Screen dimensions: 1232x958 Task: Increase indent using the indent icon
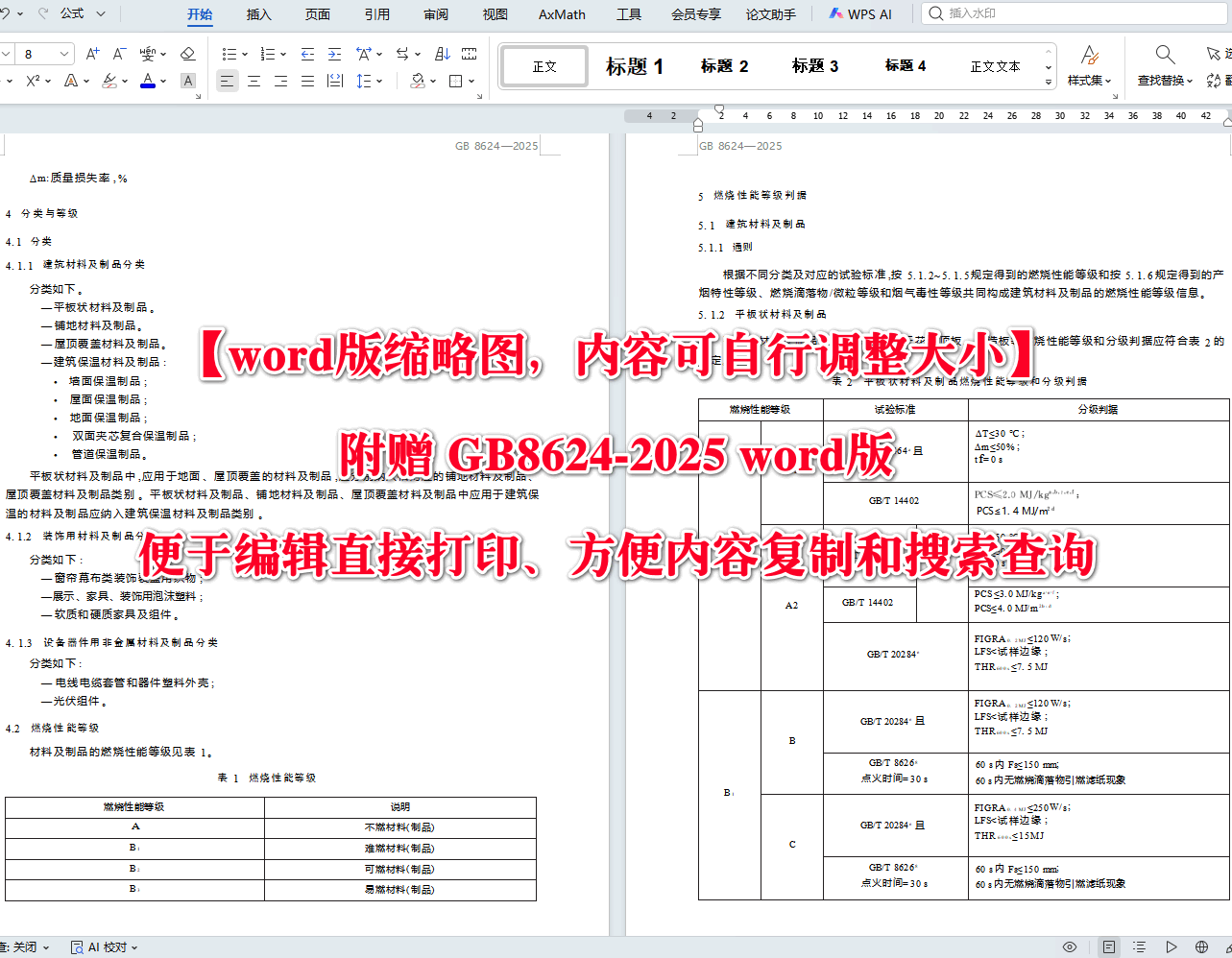point(335,54)
